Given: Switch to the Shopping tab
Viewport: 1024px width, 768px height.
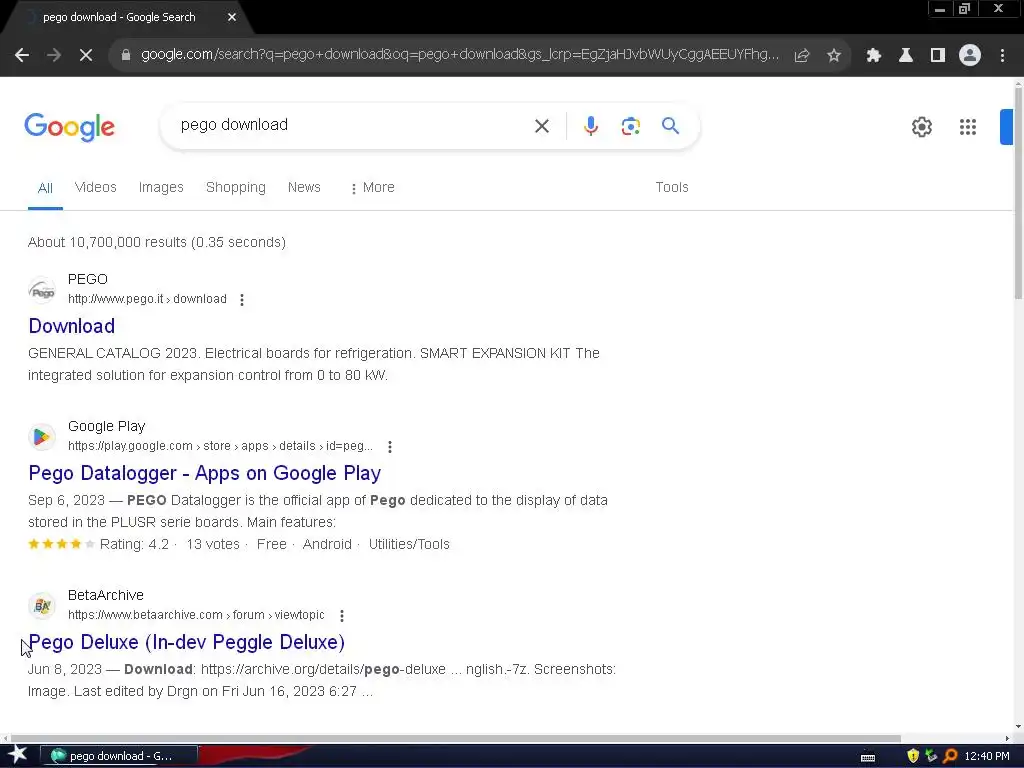Looking at the screenshot, I should pyautogui.click(x=236, y=187).
